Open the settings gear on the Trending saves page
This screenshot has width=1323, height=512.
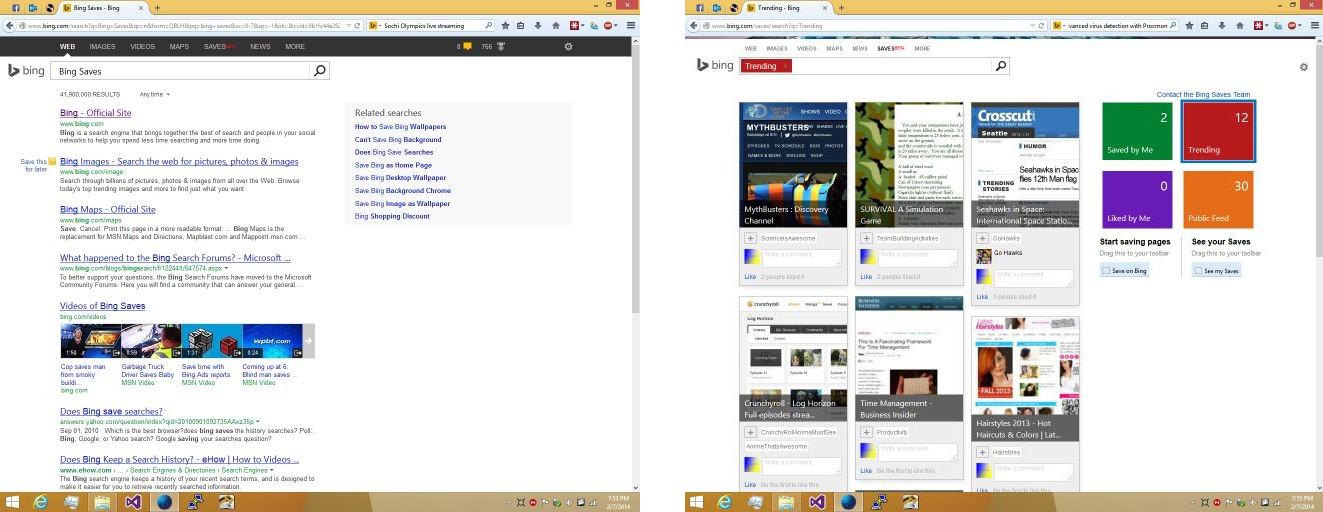pos(1303,67)
